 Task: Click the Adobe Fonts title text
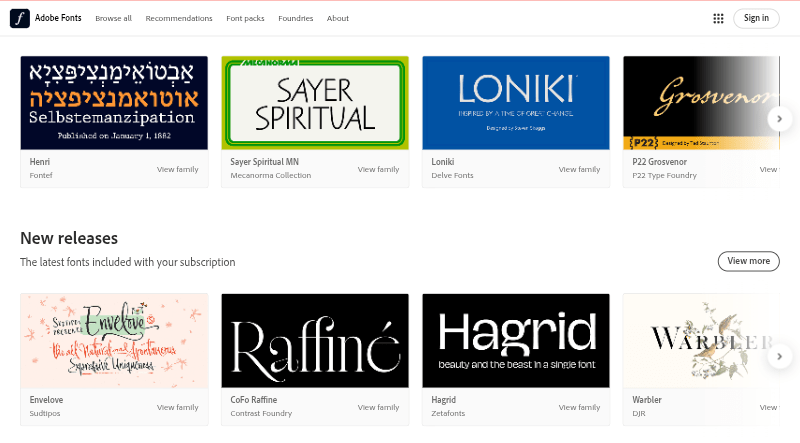58,18
